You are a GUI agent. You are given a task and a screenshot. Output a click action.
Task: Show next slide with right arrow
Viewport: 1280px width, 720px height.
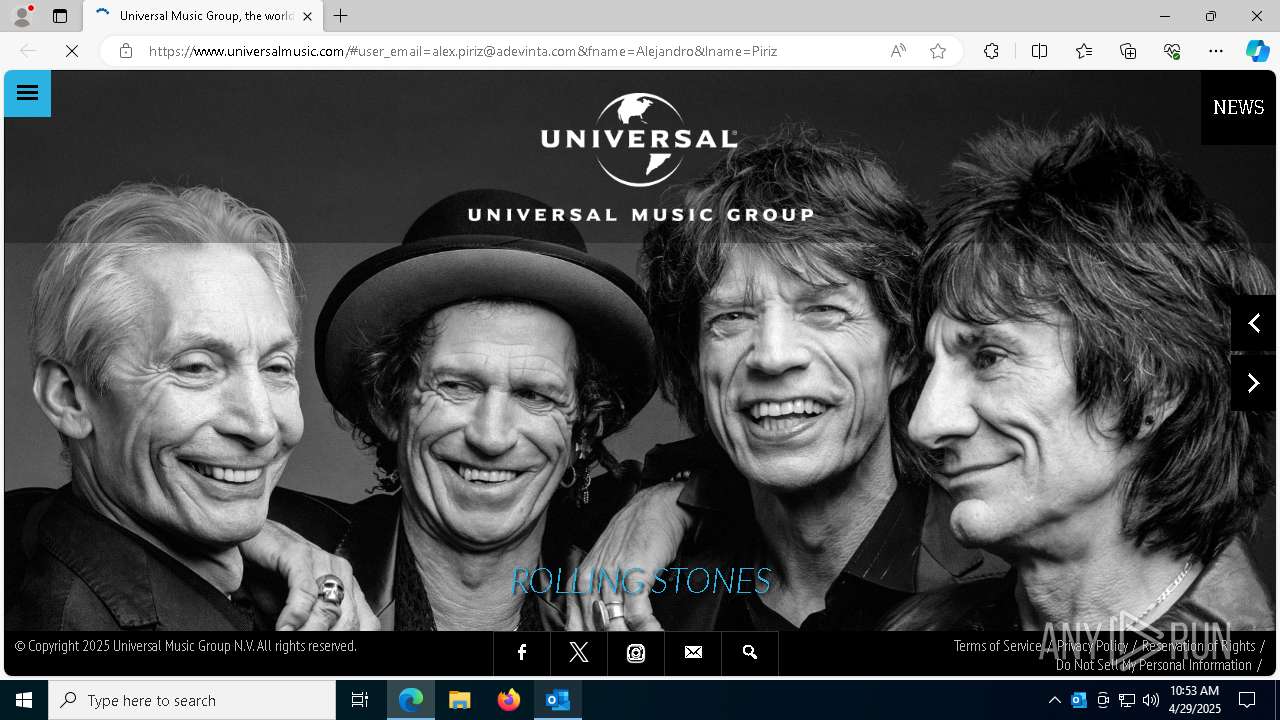1253,383
